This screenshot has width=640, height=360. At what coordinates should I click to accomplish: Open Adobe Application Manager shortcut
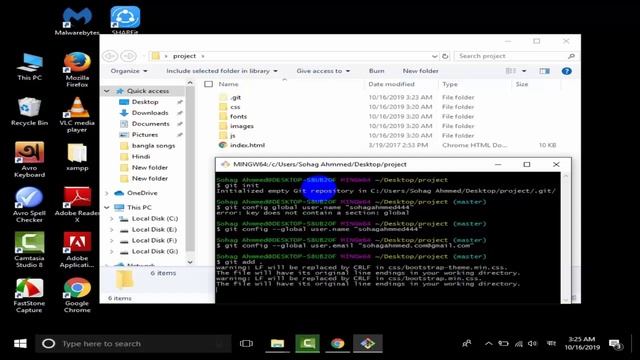pyautogui.click(x=77, y=250)
